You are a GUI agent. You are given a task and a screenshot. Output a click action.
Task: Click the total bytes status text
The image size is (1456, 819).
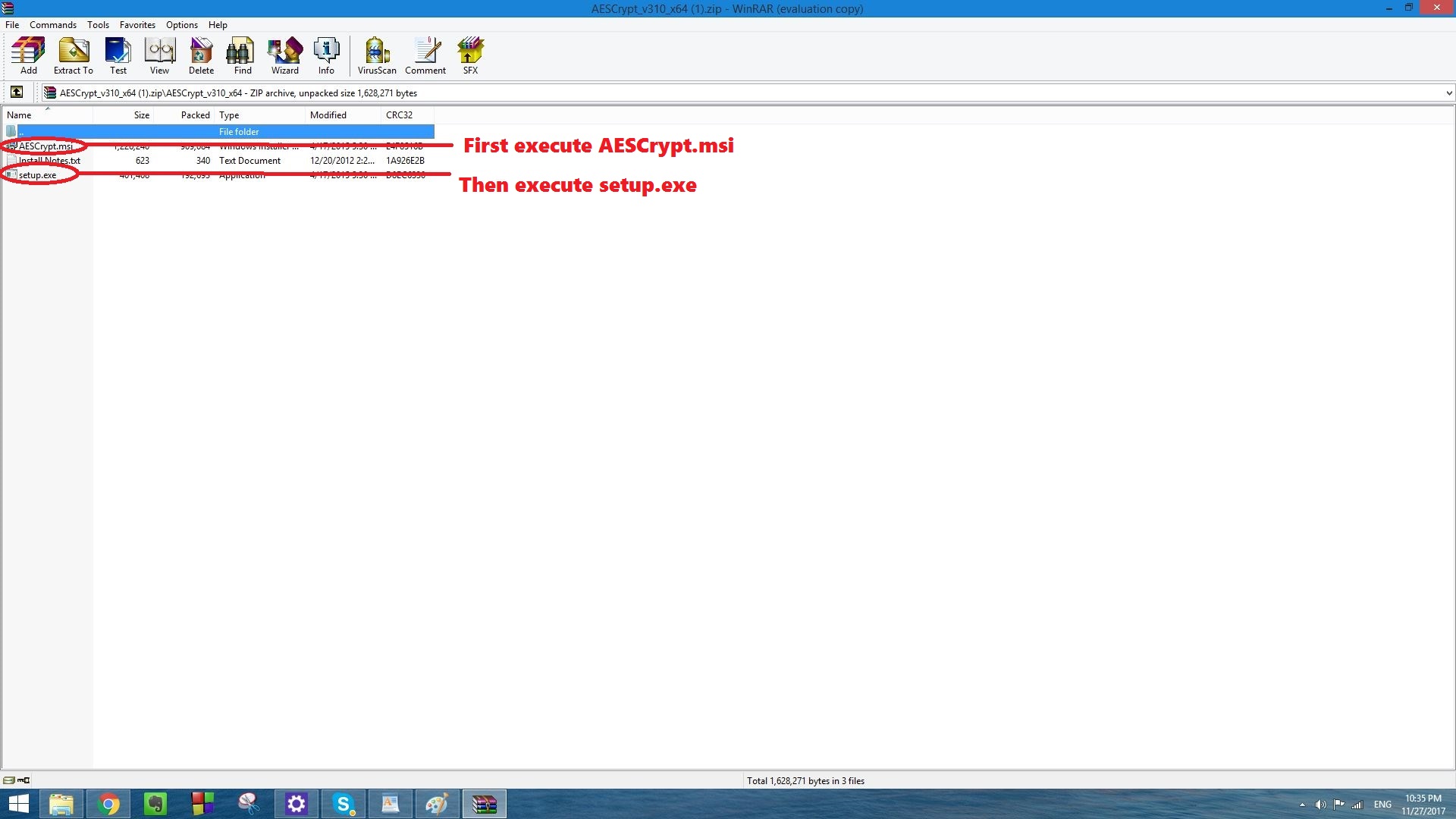(x=805, y=781)
